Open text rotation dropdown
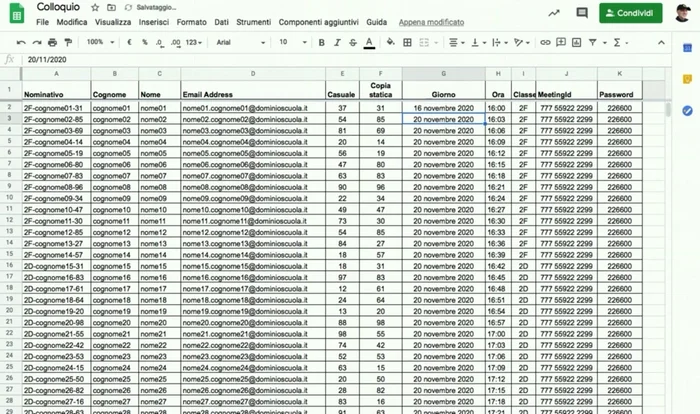The height and width of the screenshot is (414, 700). (521, 42)
